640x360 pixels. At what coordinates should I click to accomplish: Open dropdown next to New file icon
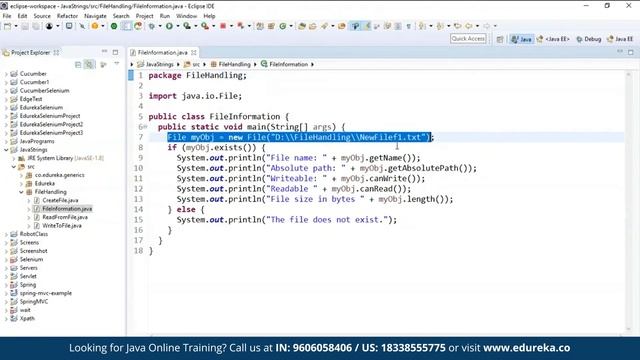coord(16,26)
